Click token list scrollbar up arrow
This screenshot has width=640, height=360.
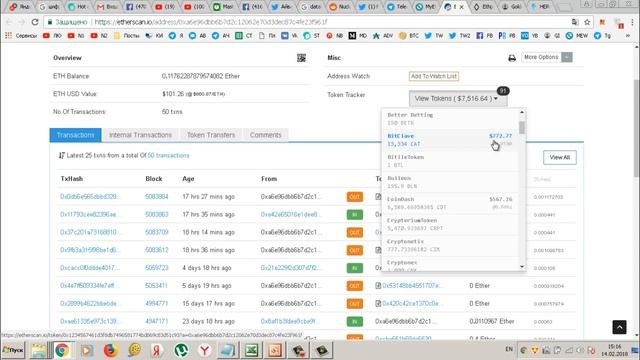522,112
